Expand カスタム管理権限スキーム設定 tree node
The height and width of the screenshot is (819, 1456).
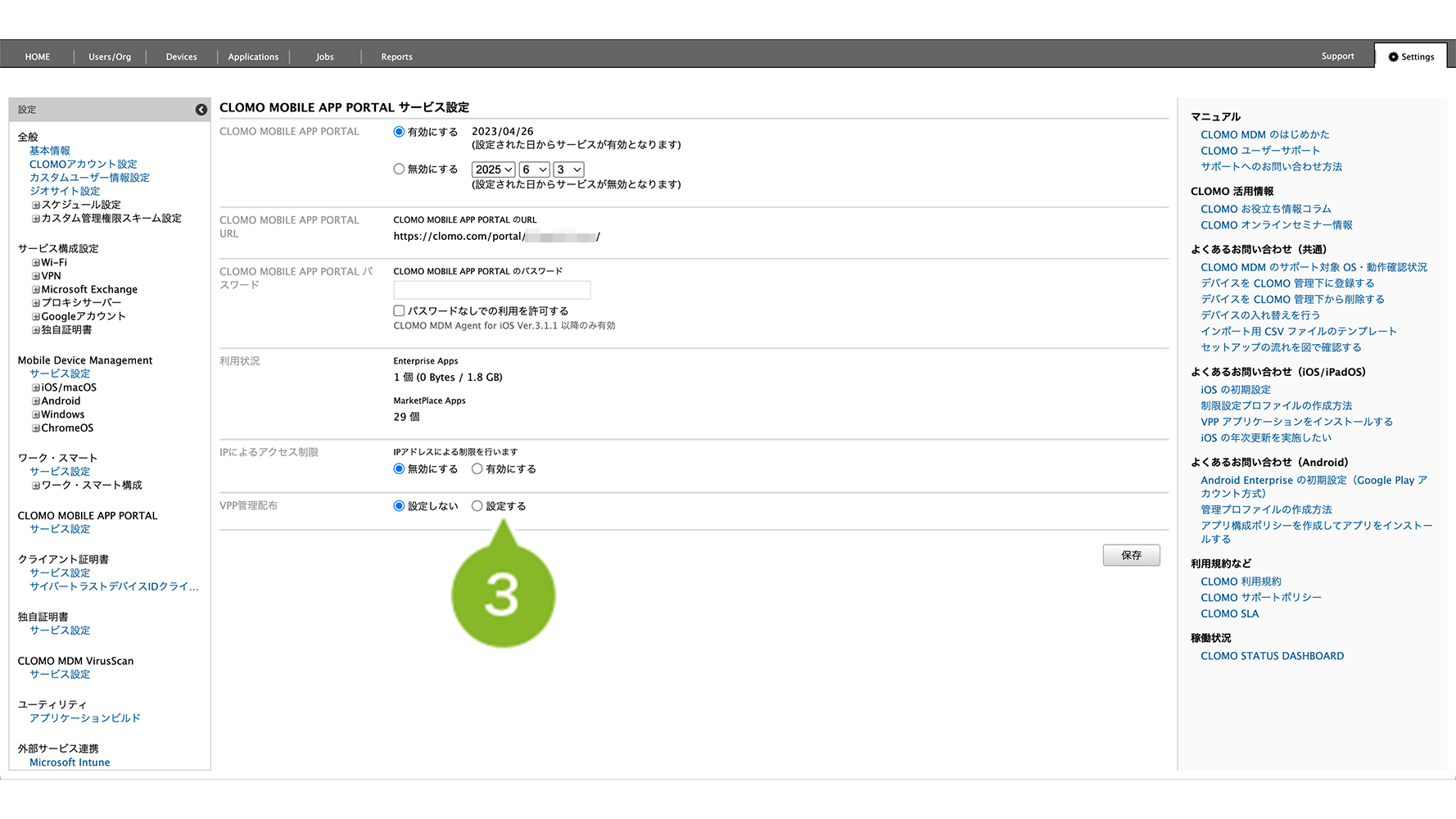click(36, 219)
